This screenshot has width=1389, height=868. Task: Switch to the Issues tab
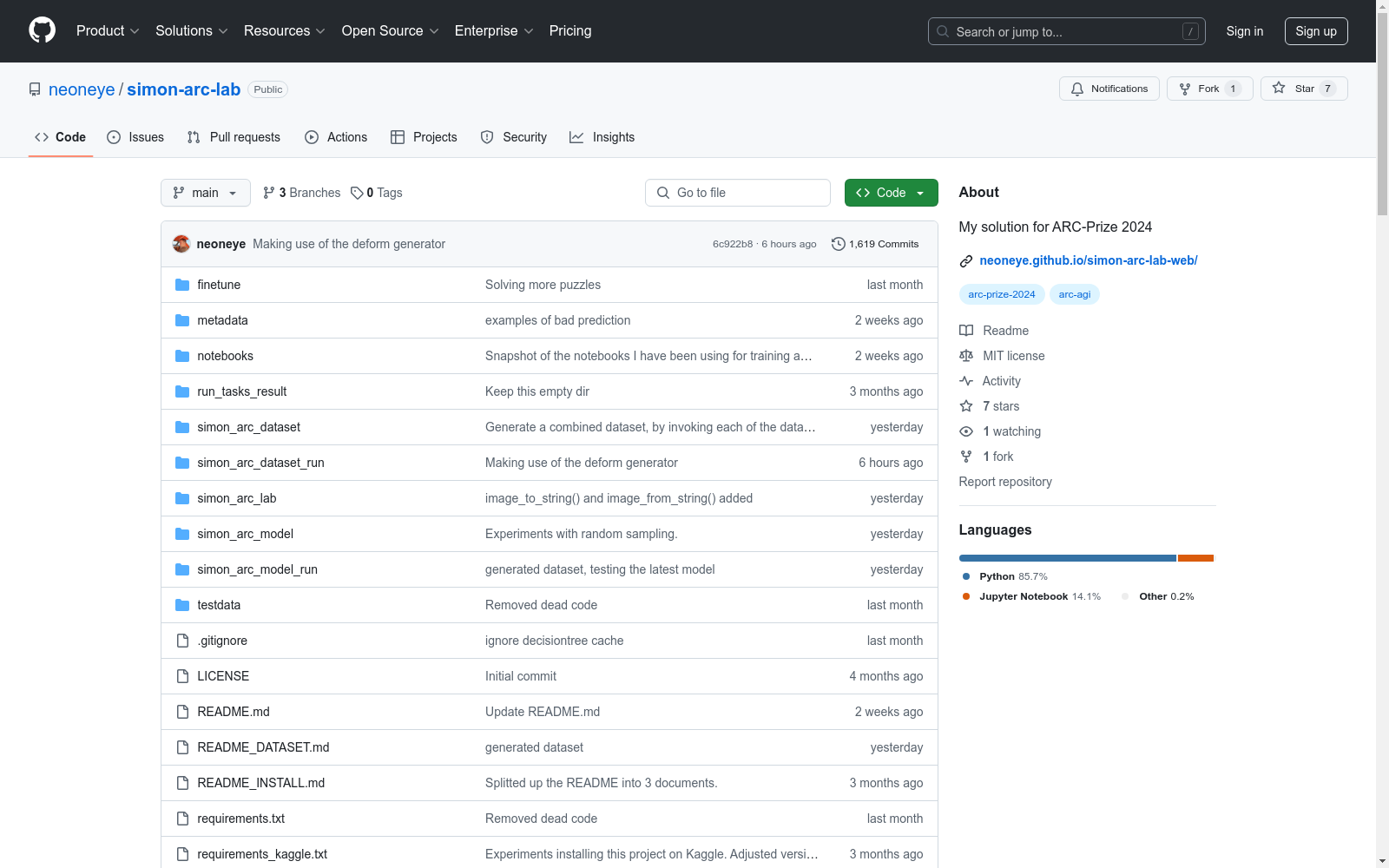(x=135, y=137)
